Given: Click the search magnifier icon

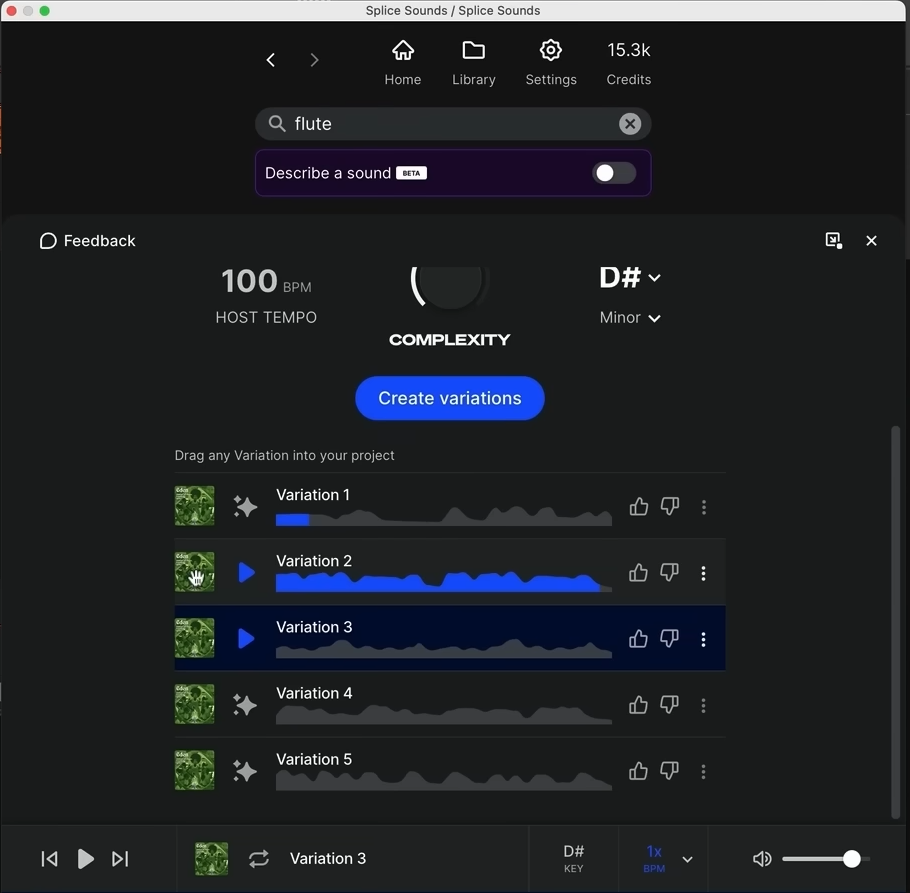Looking at the screenshot, I should click(277, 123).
